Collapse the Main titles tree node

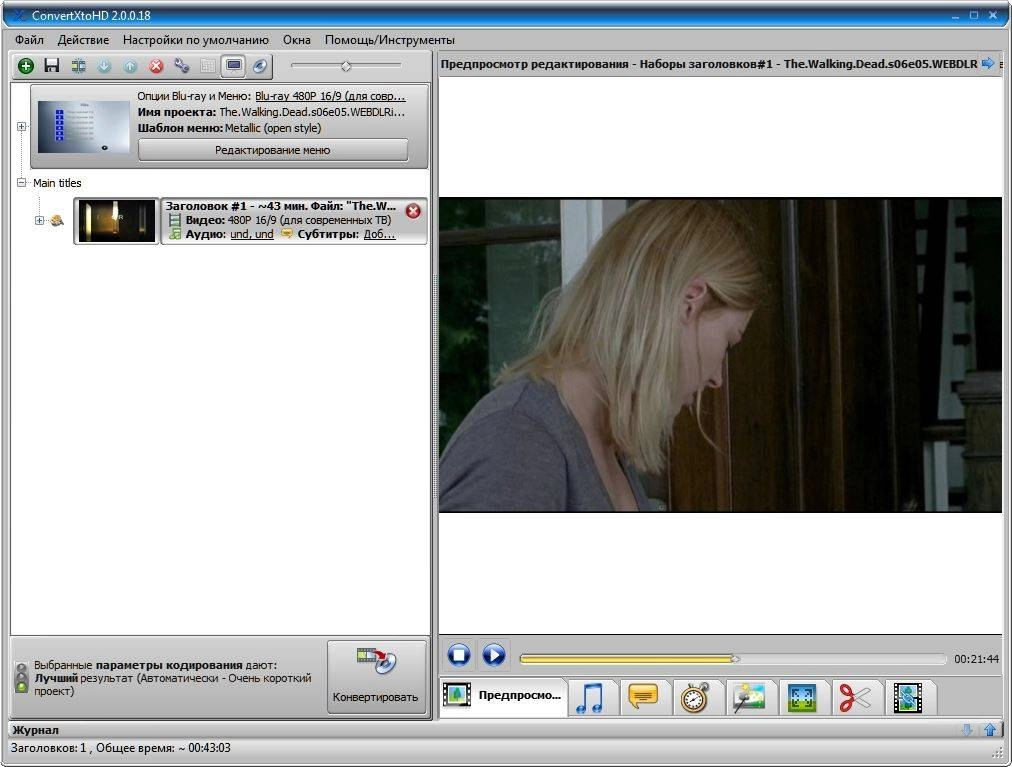tap(21, 183)
